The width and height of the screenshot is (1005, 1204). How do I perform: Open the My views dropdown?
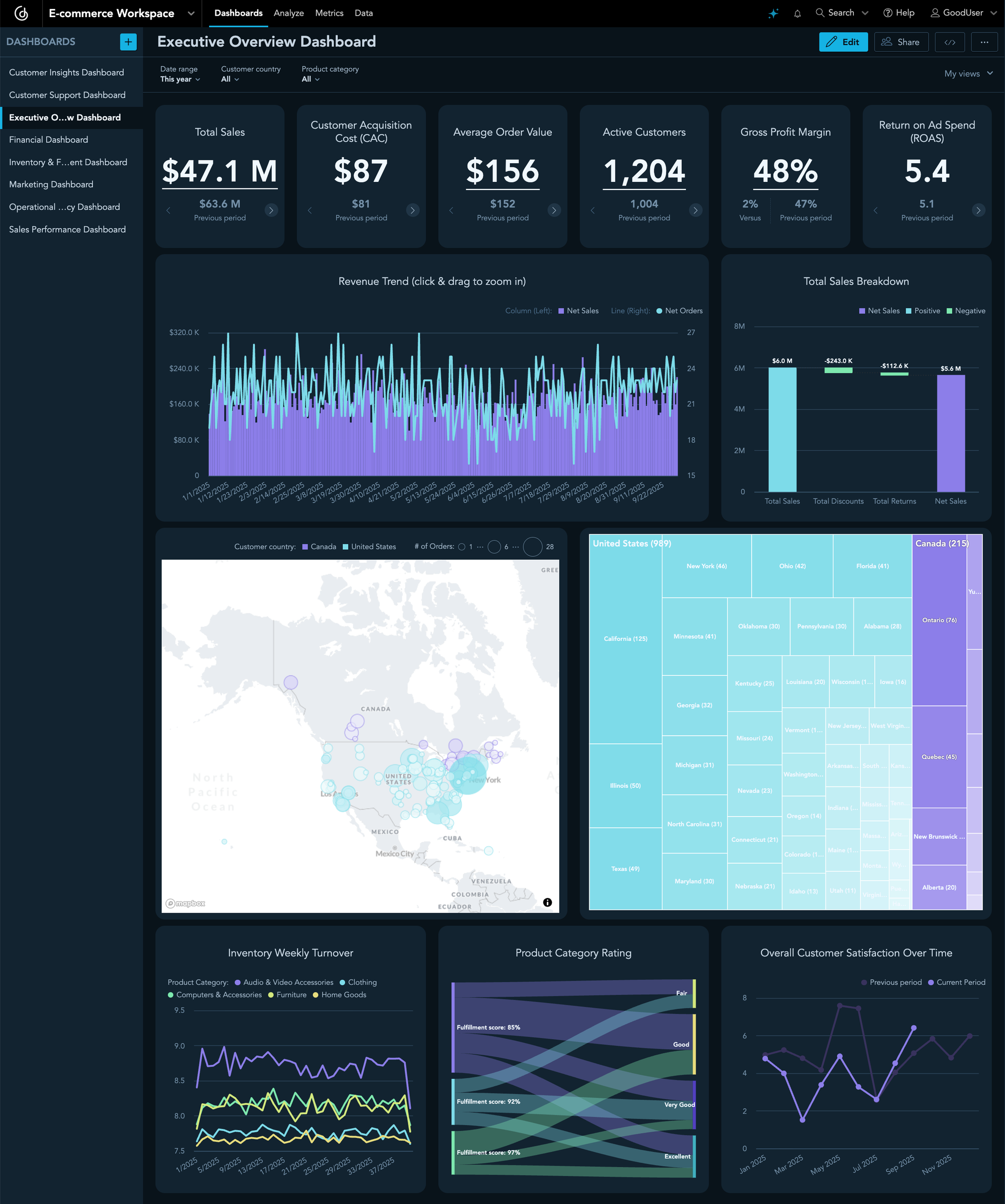point(968,73)
